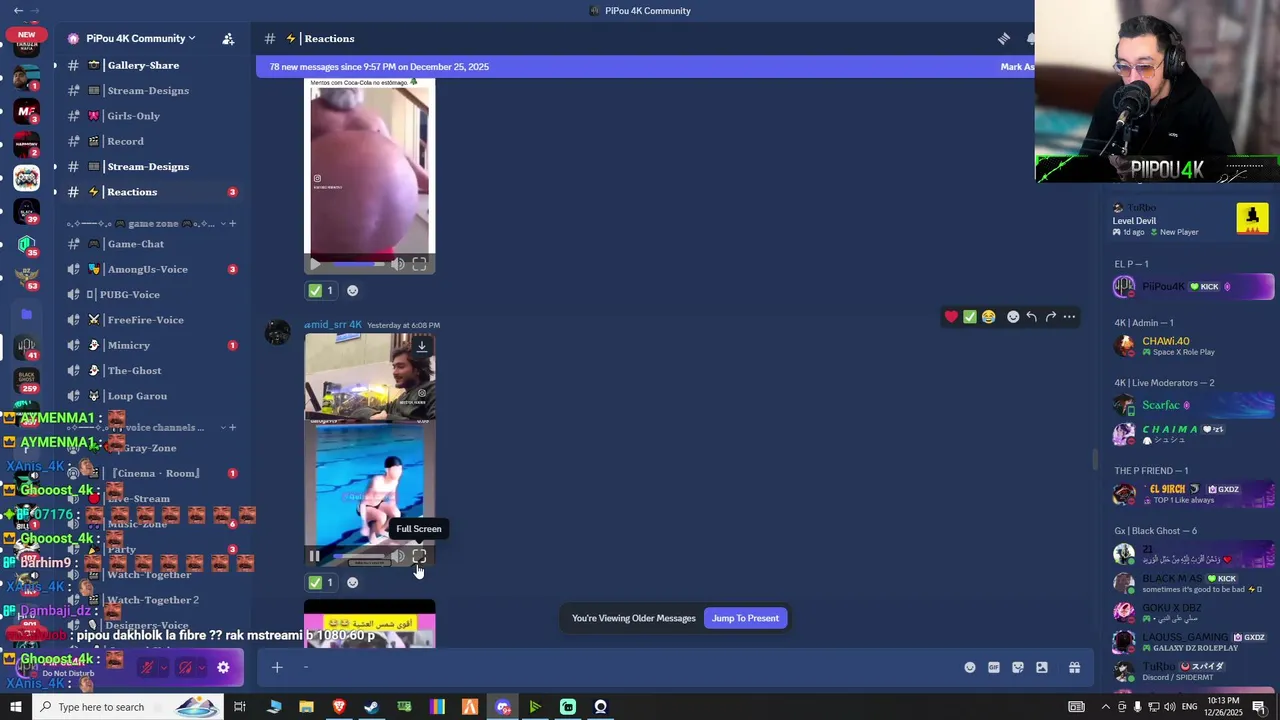Add reaction smiley under the top video
This screenshot has width=1280, height=720.
pos(352,291)
